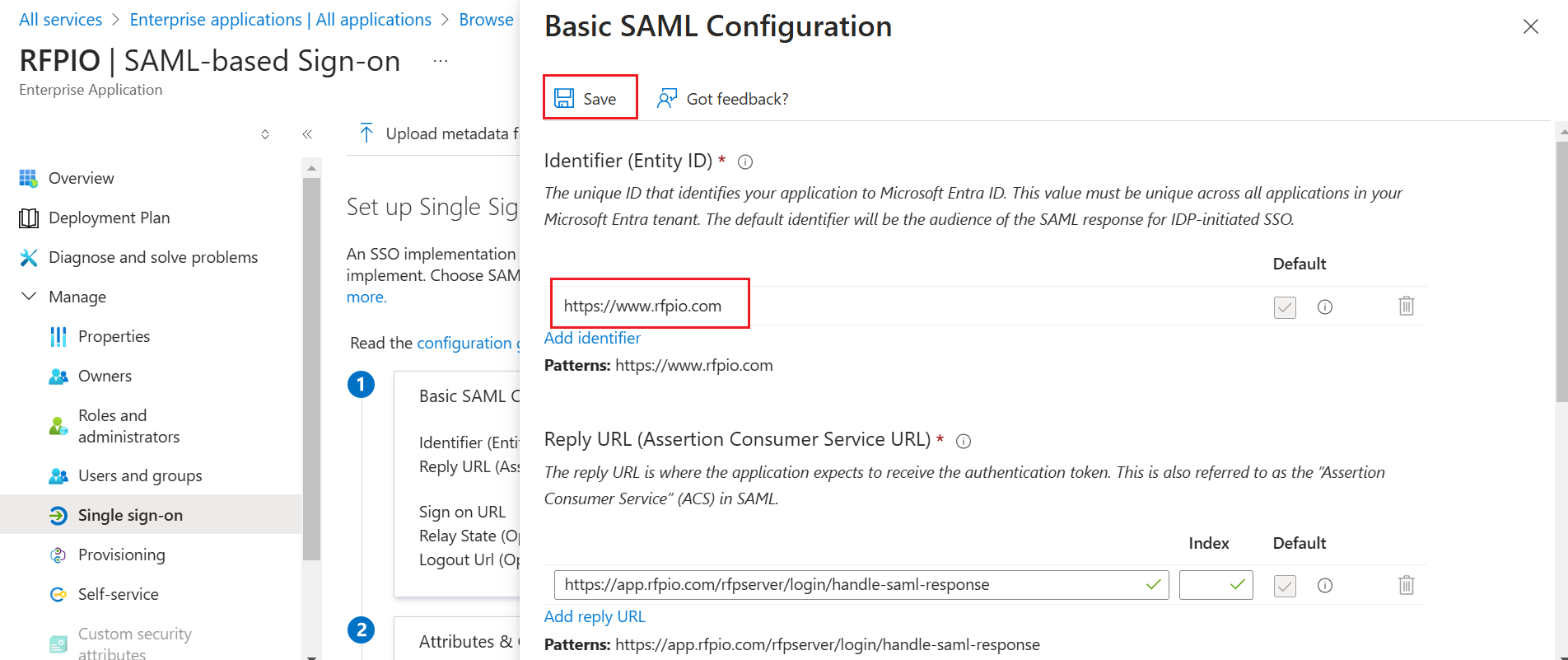This screenshot has height=660, width=1568.
Task: Delete the https://www.rfpio.com identifier with trash icon
Action: point(1407,306)
